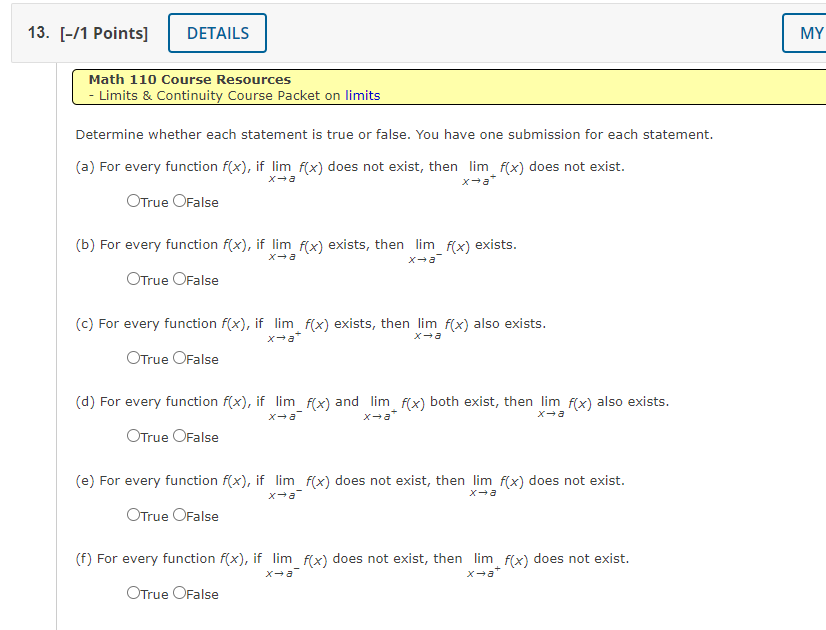Open the limits course packet link
The width and height of the screenshot is (826, 630).
click(362, 95)
